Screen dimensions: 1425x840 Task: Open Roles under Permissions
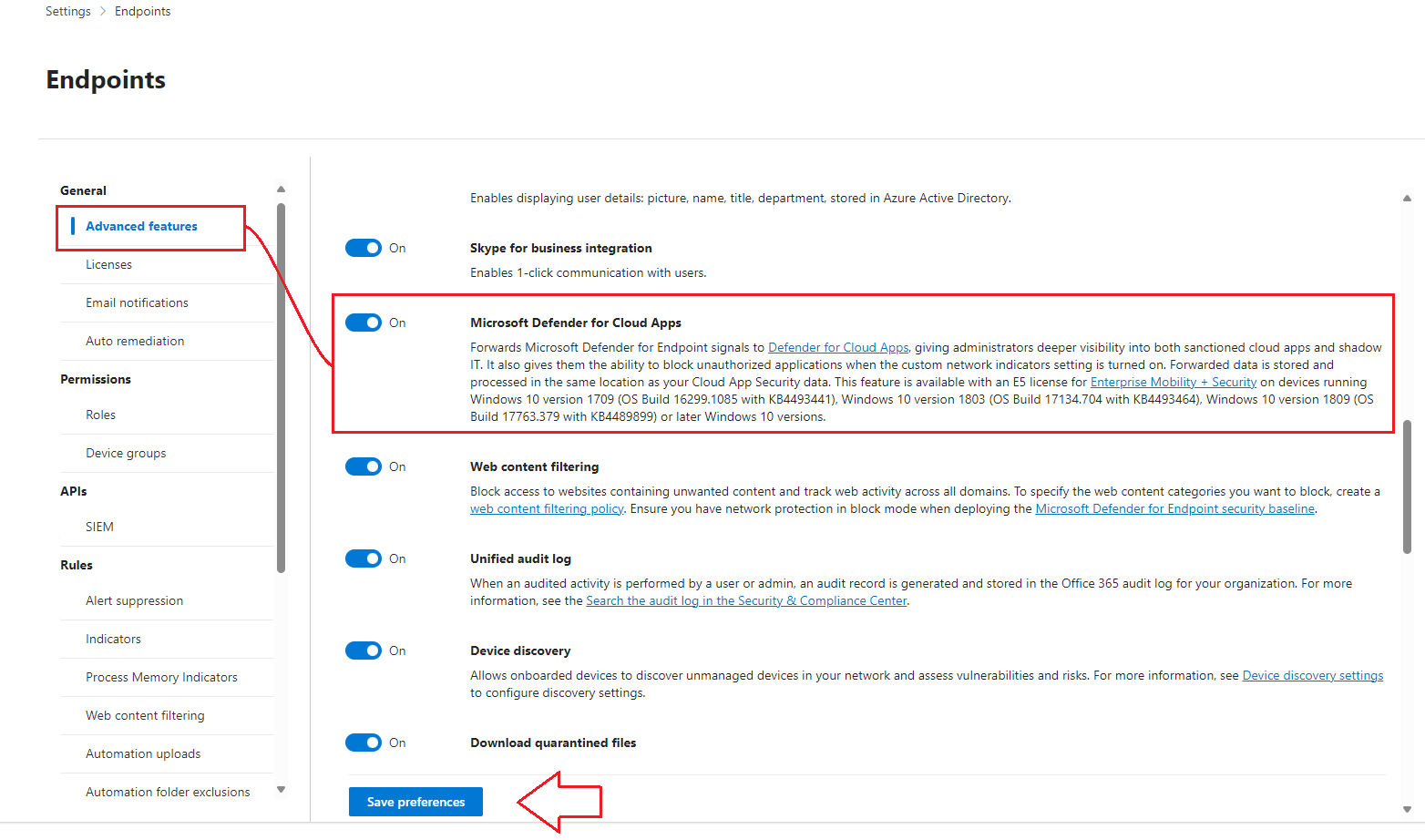tap(100, 415)
